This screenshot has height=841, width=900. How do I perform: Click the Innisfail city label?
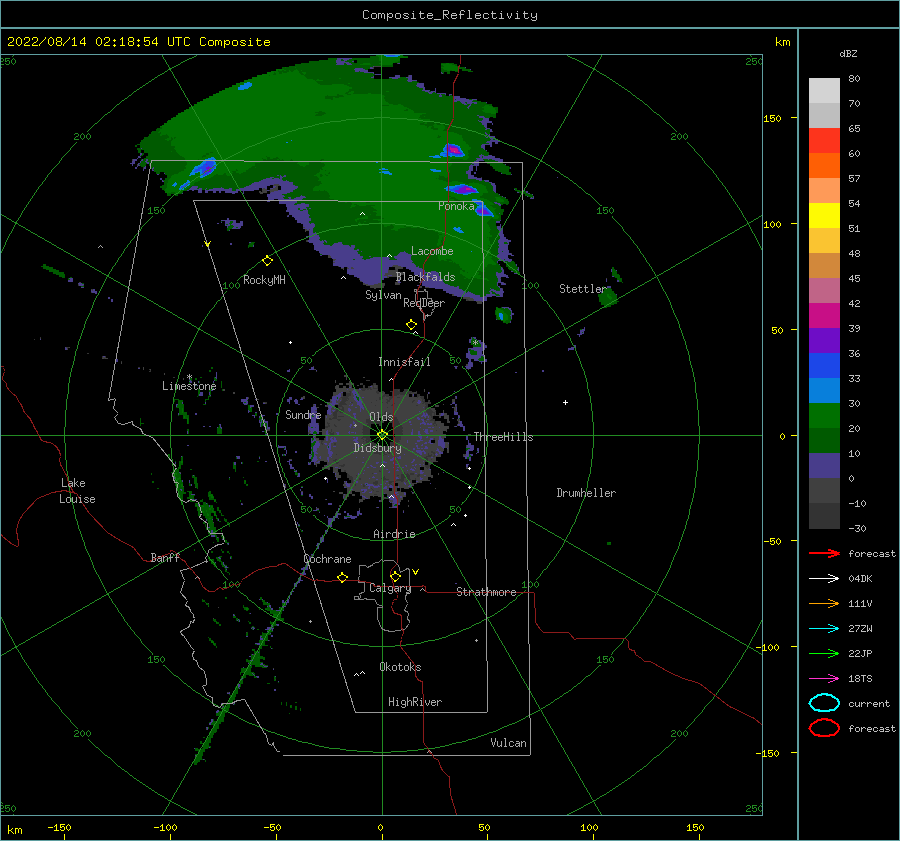pos(404,362)
